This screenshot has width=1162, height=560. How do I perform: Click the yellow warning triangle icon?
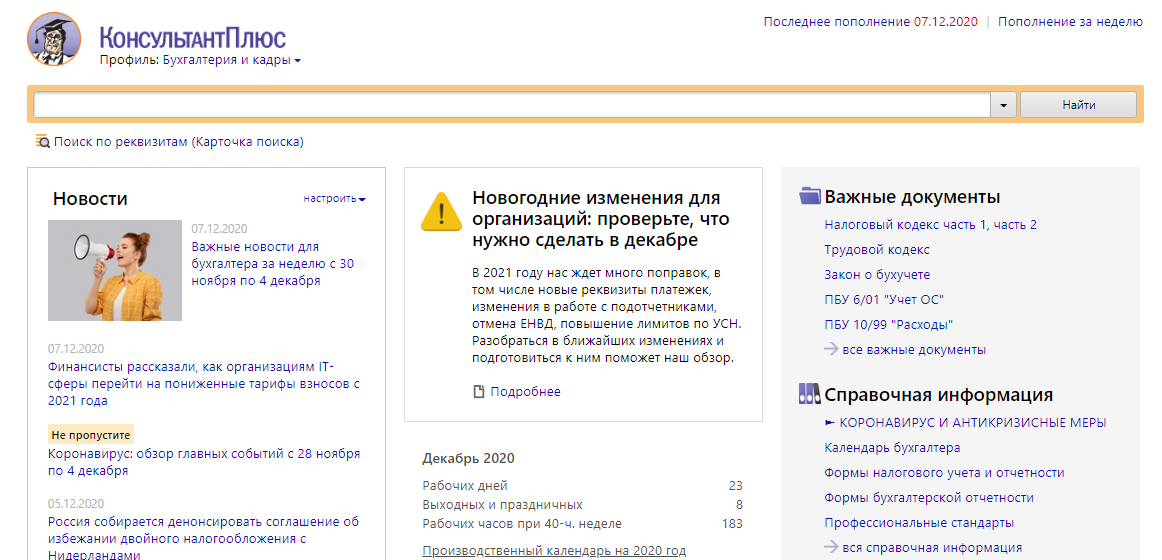tap(441, 211)
